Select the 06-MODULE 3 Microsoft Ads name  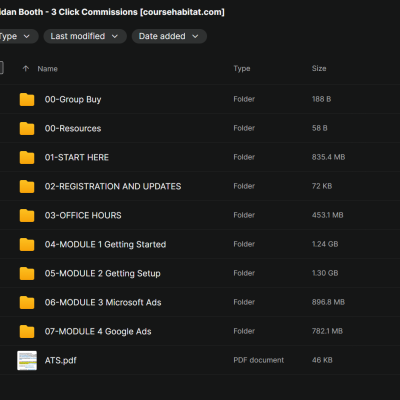click(x=103, y=302)
